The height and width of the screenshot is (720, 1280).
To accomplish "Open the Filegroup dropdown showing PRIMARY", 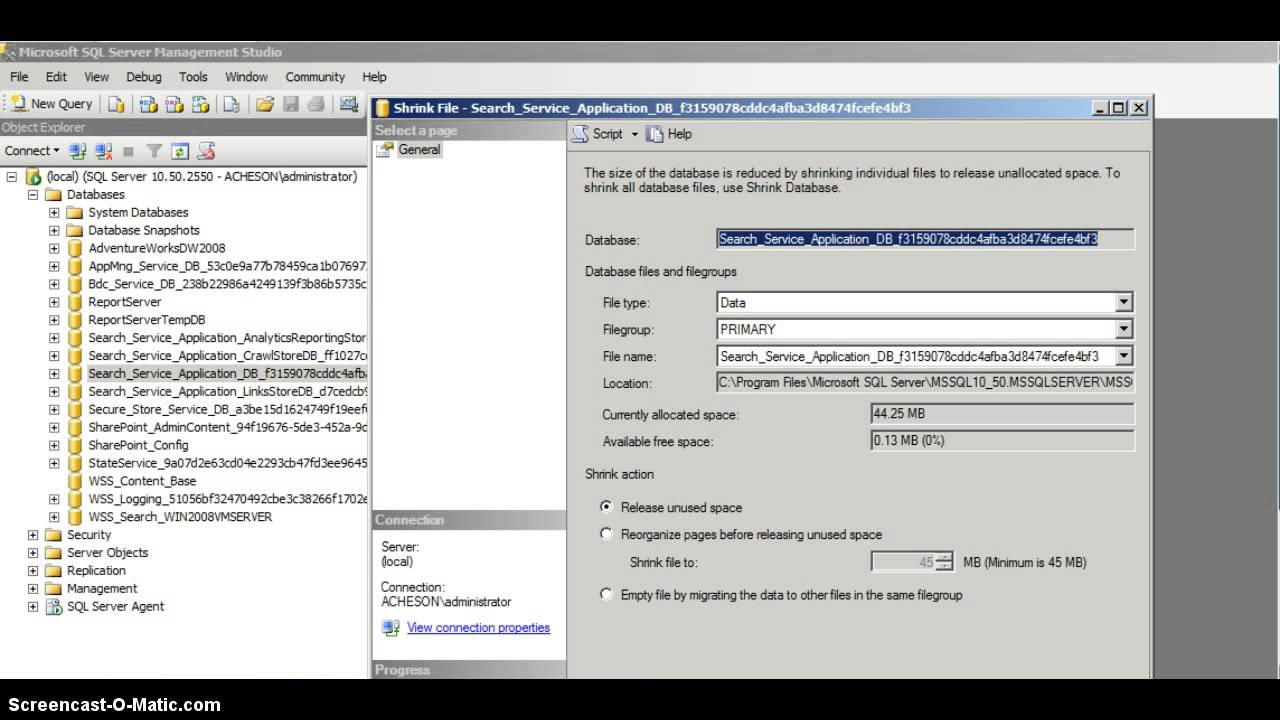I will point(1124,329).
